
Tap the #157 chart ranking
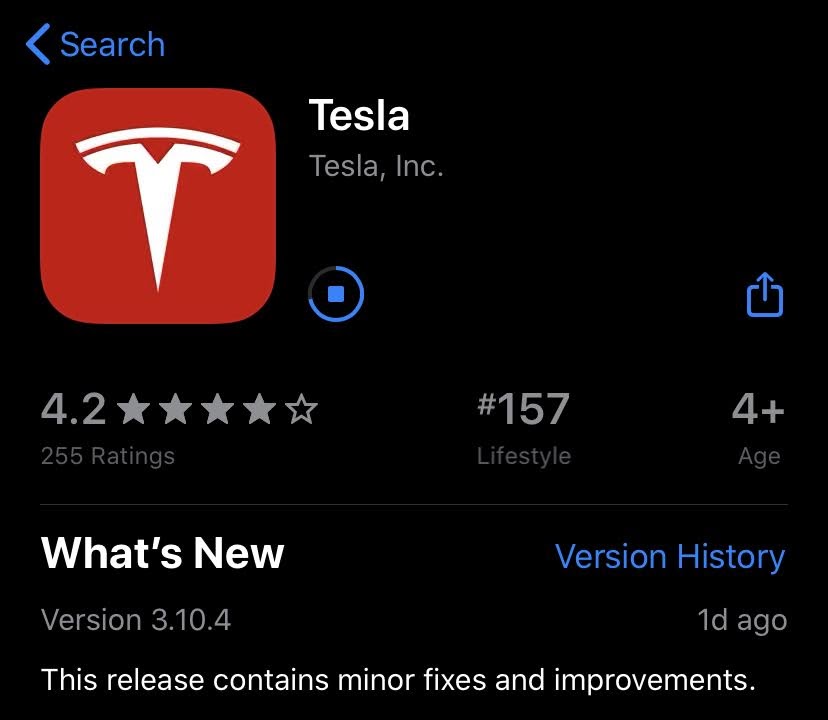[x=524, y=409]
